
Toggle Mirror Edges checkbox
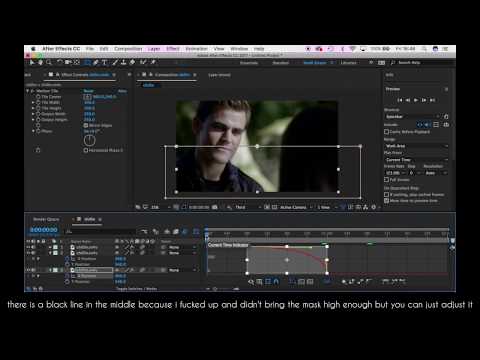click(x=86, y=125)
